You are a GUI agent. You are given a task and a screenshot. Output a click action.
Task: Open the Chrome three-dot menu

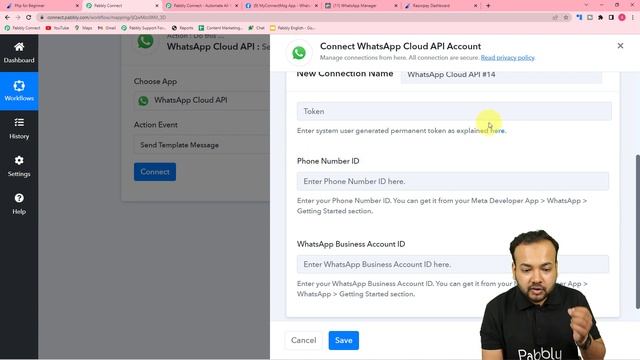633,18
